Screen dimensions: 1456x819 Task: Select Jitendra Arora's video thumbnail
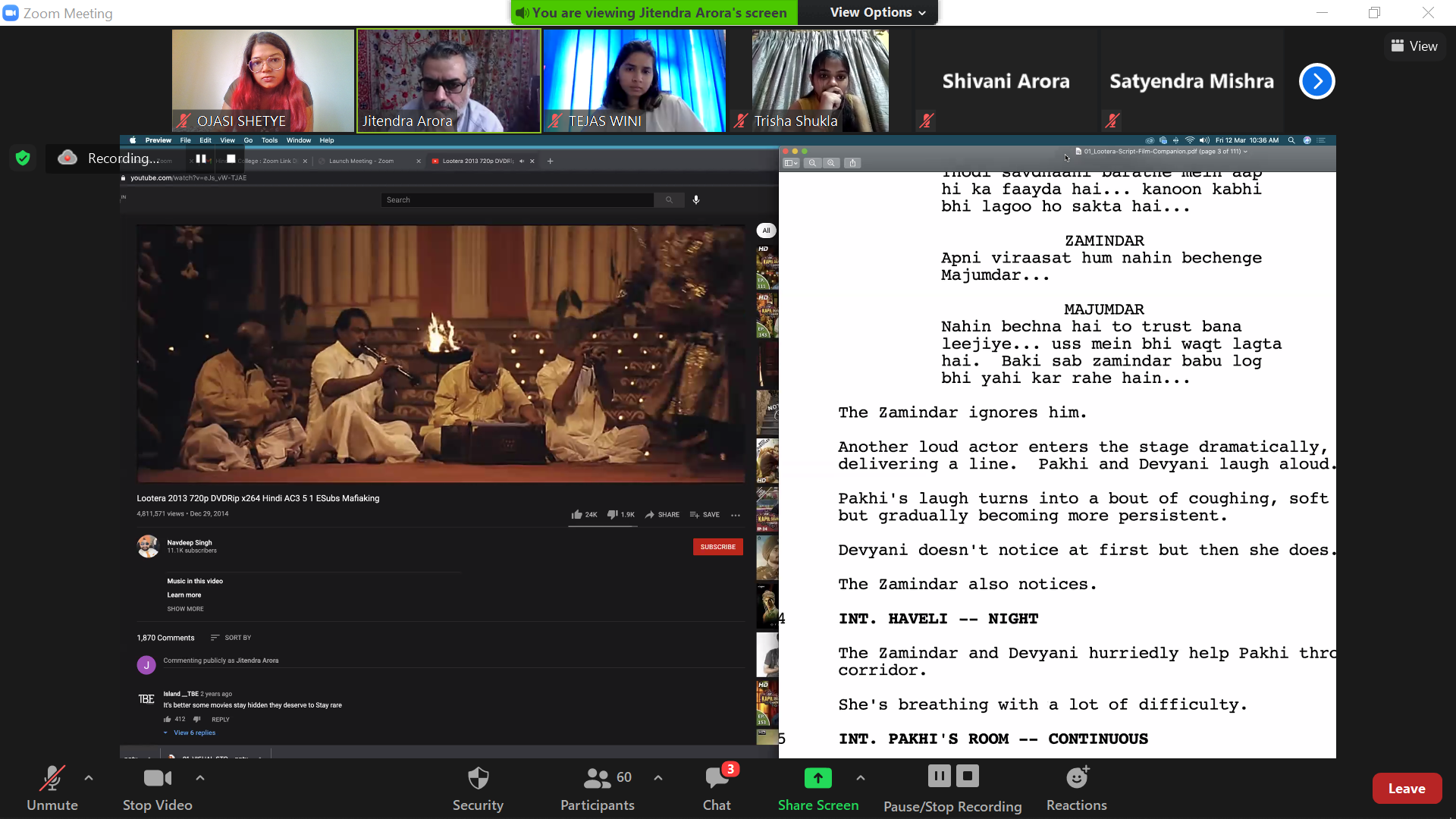click(x=449, y=80)
